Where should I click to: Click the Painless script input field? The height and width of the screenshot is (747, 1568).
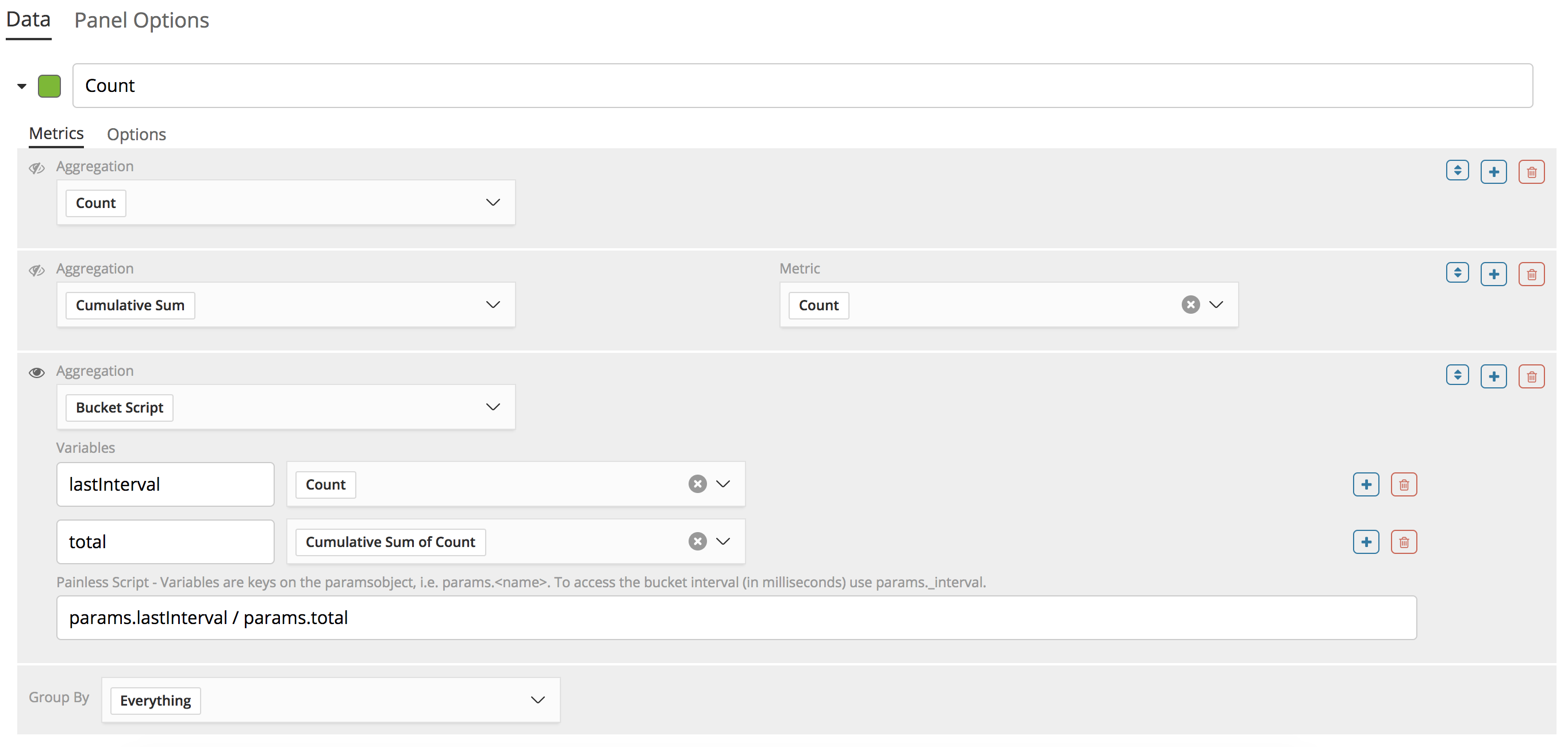click(736, 618)
